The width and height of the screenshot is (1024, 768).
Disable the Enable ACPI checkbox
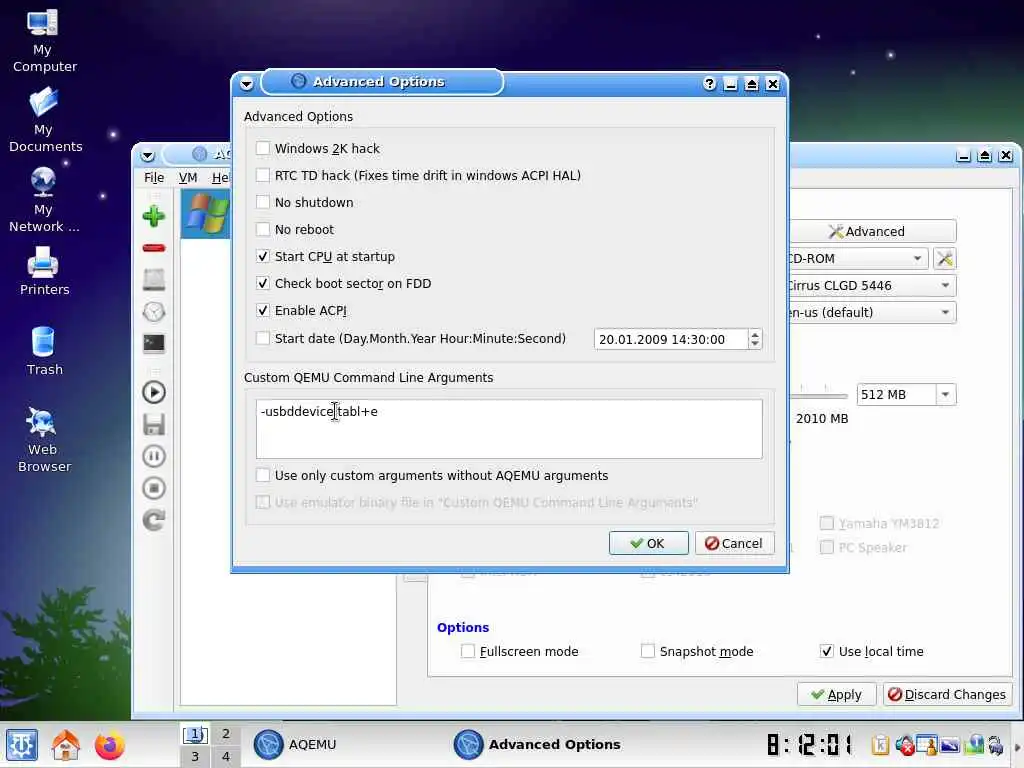click(x=263, y=310)
